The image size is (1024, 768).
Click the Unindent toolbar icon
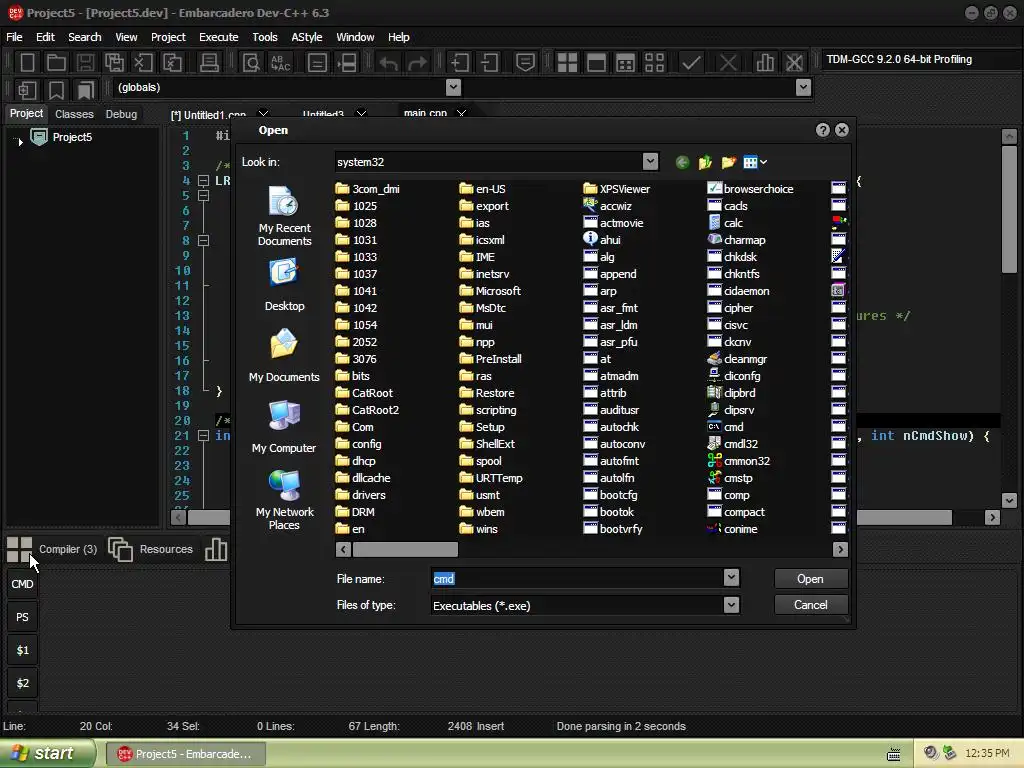tap(489, 63)
